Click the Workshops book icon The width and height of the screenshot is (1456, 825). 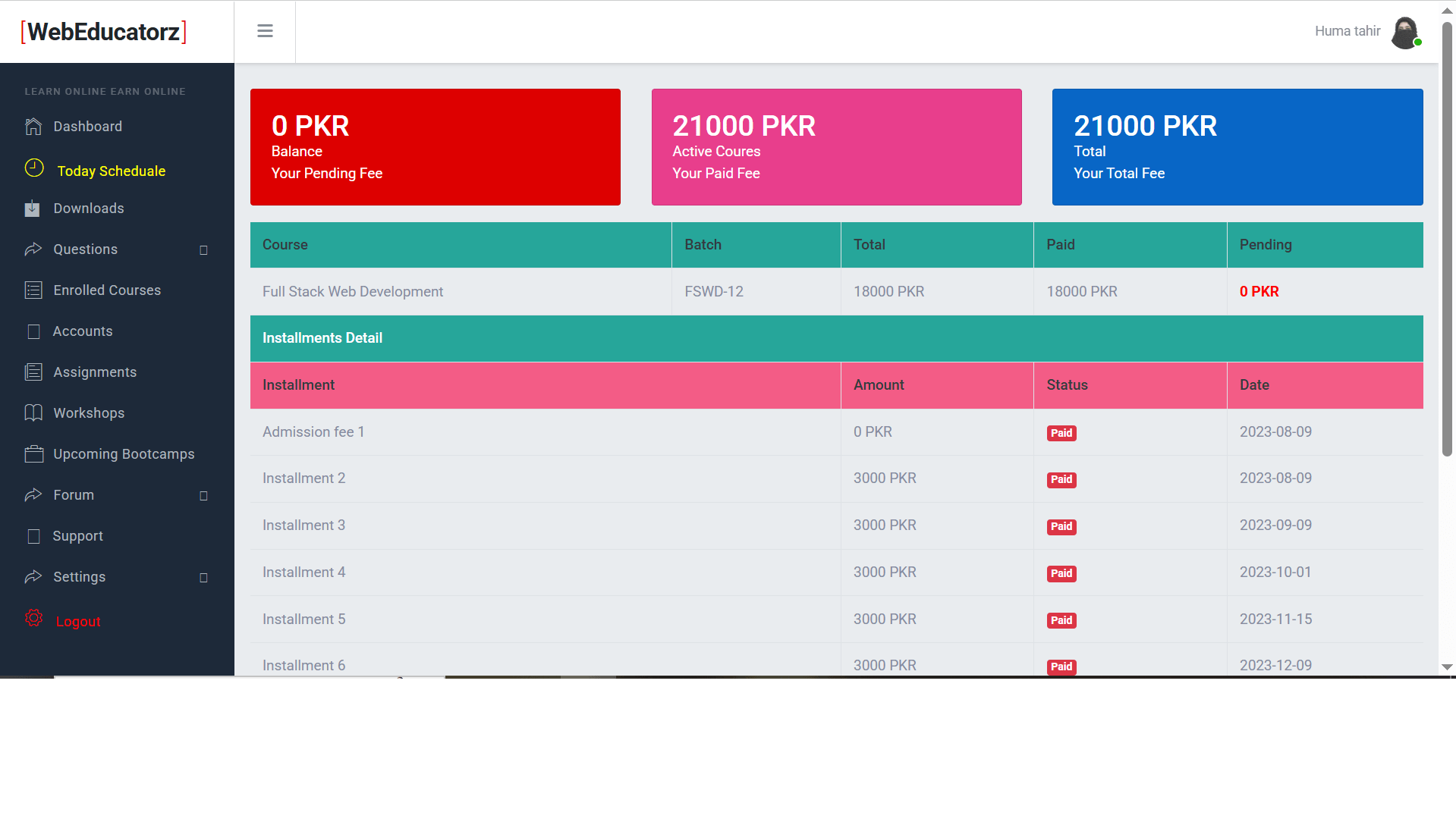[33, 412]
